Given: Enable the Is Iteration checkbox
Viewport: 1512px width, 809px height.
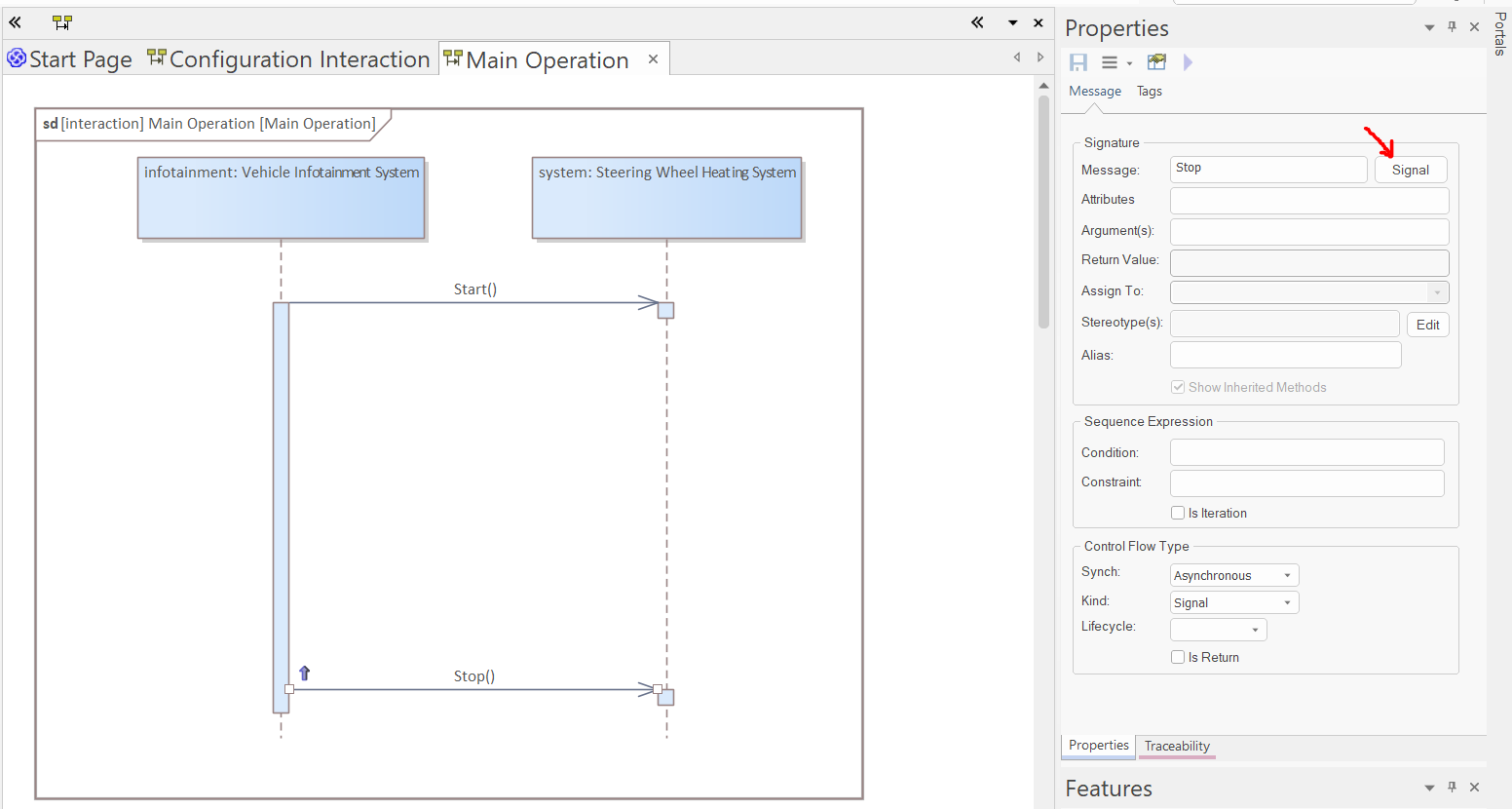Looking at the screenshot, I should [1178, 513].
